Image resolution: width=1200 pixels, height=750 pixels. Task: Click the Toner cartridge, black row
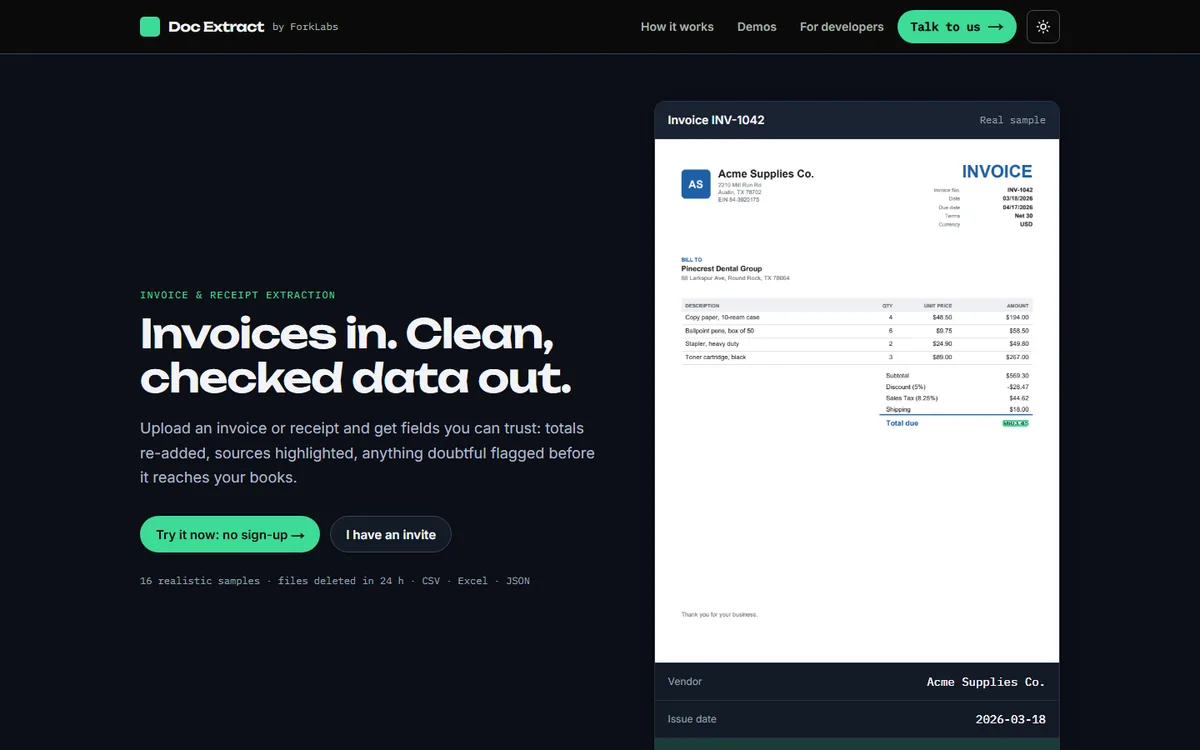(x=857, y=357)
